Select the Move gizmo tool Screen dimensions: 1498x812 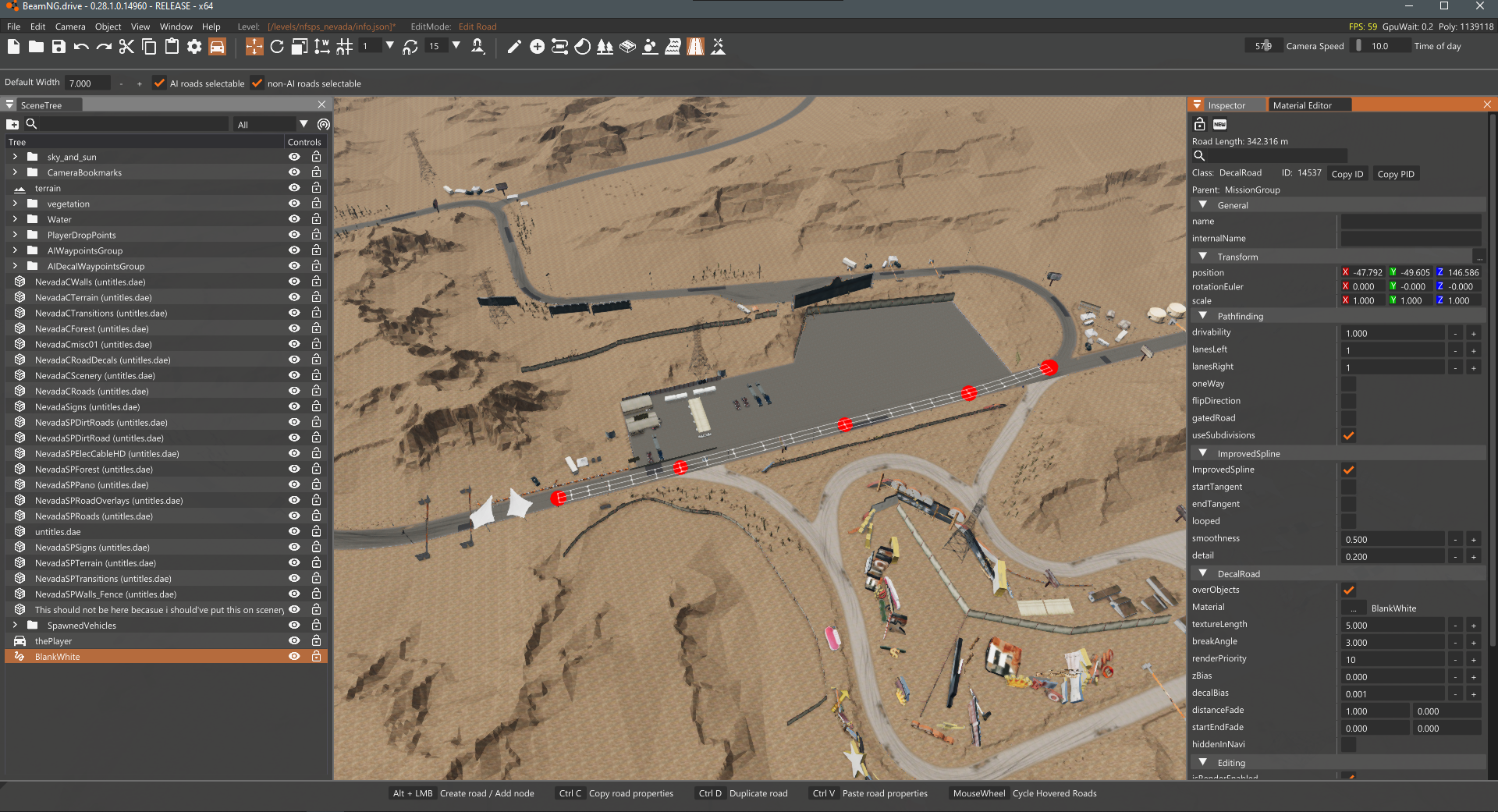point(254,47)
